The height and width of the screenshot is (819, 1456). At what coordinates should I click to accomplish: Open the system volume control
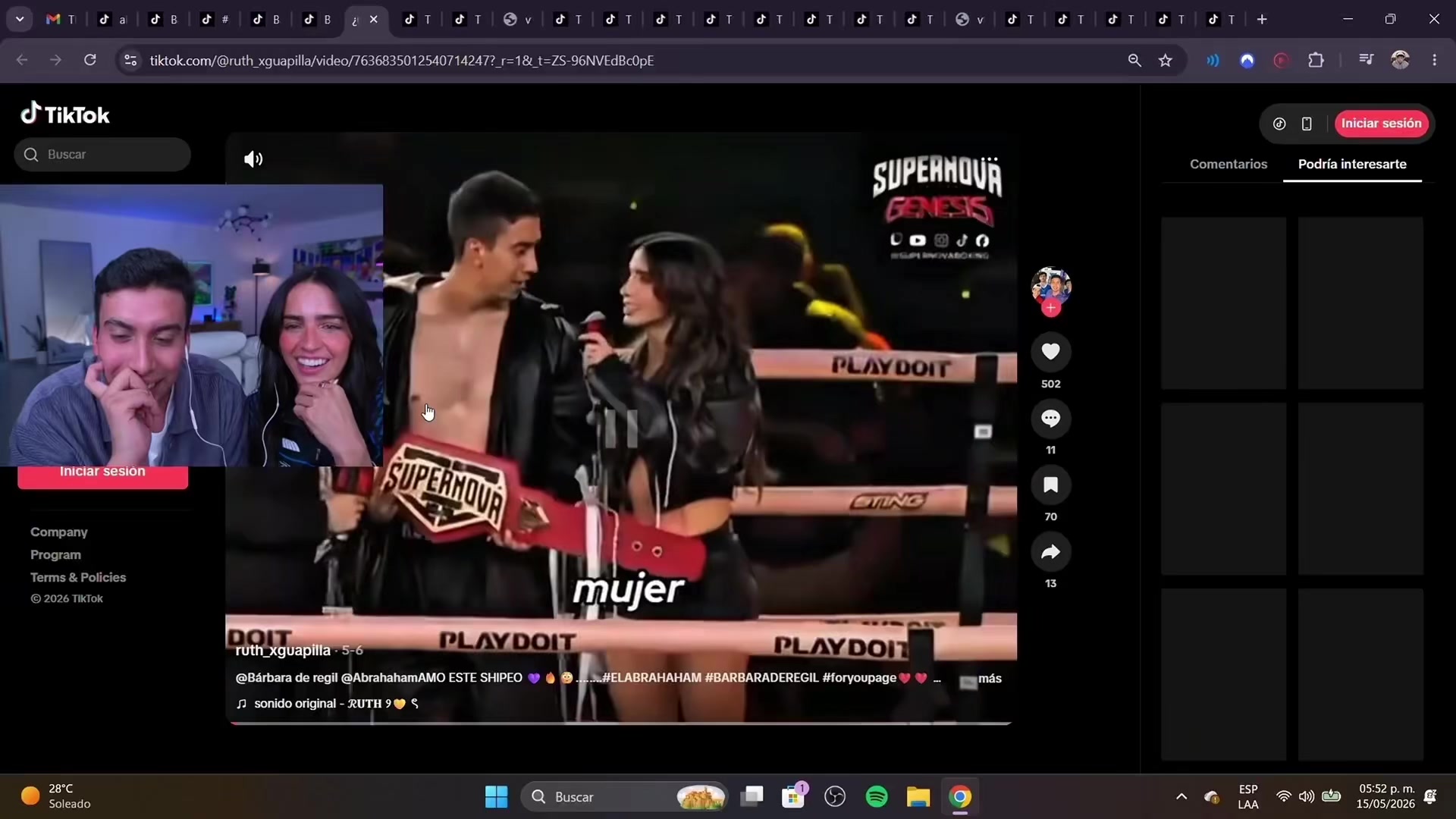[x=1306, y=796]
